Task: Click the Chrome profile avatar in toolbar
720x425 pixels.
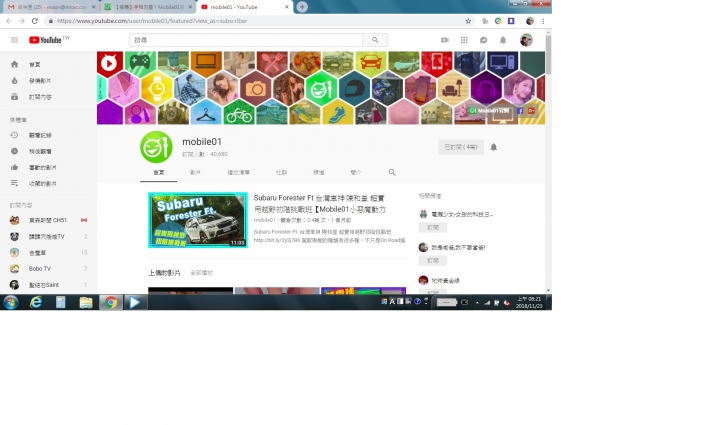Action: click(x=529, y=21)
